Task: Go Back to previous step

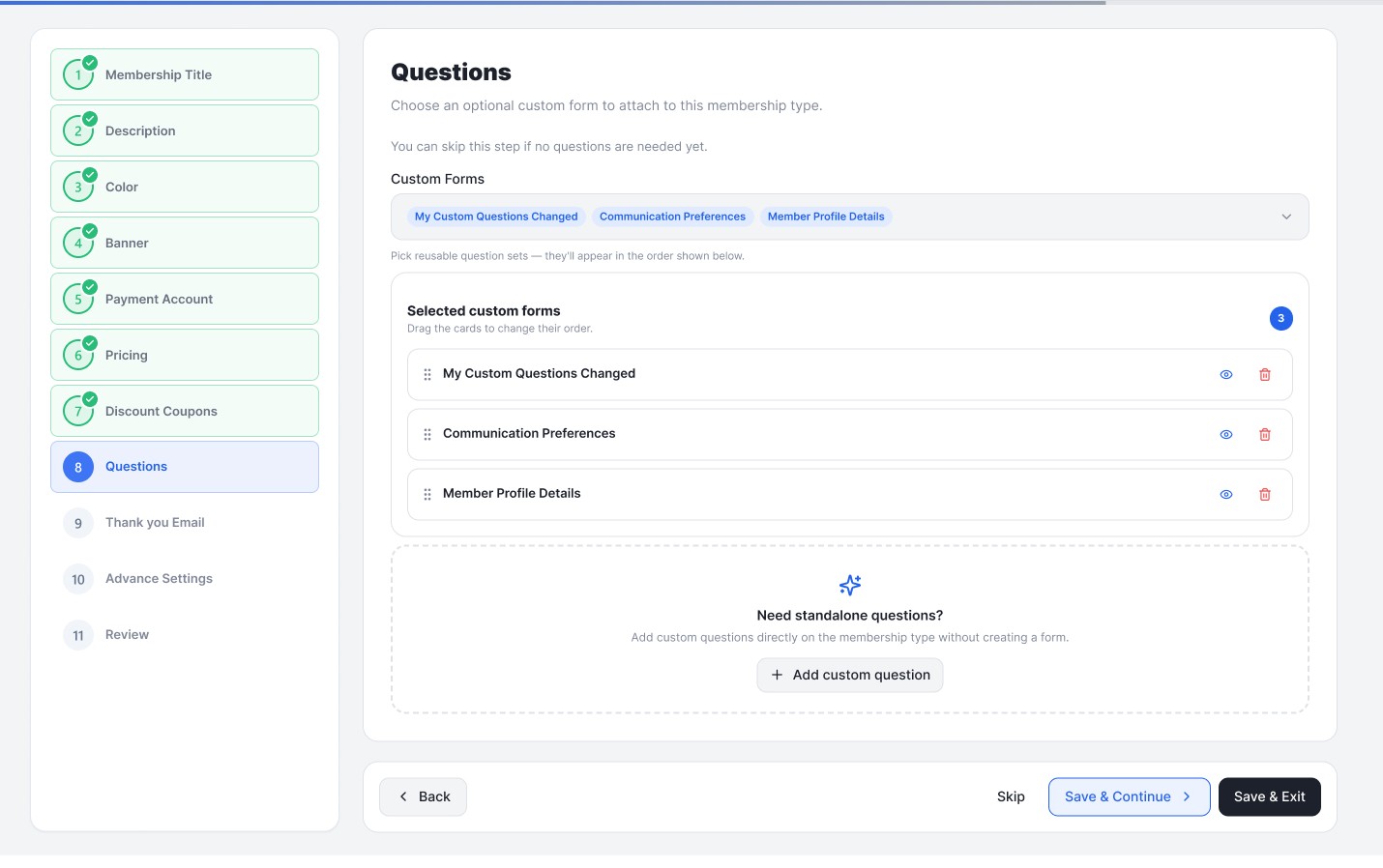Action: tap(423, 796)
